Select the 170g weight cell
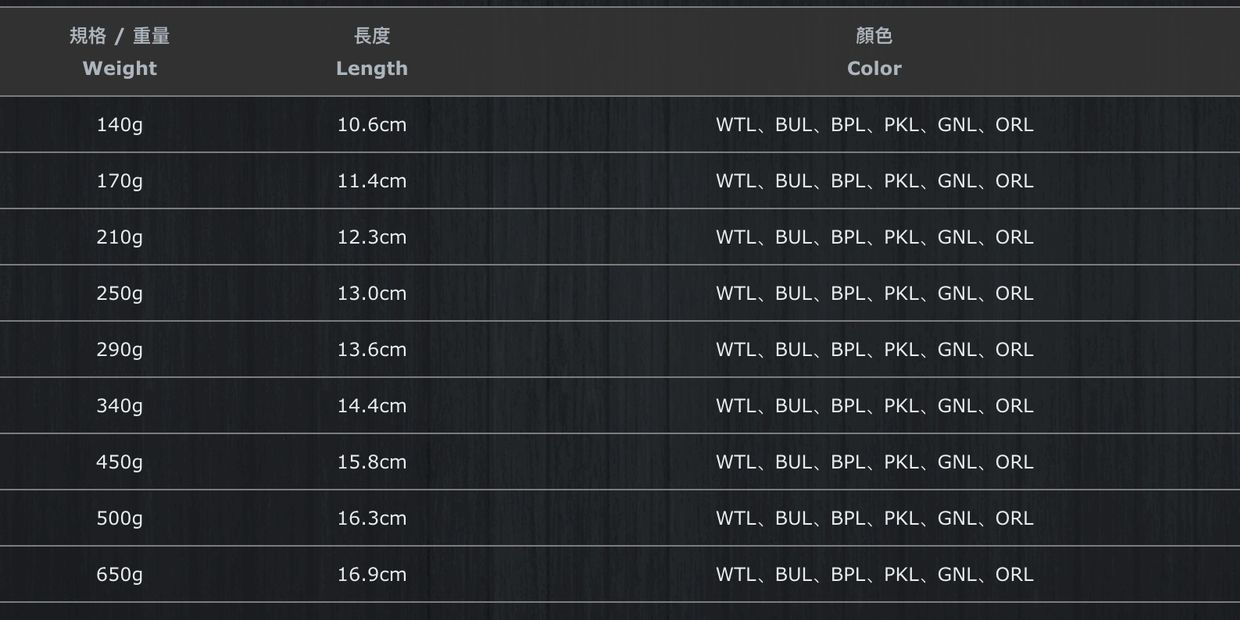1240x620 pixels. [x=120, y=181]
